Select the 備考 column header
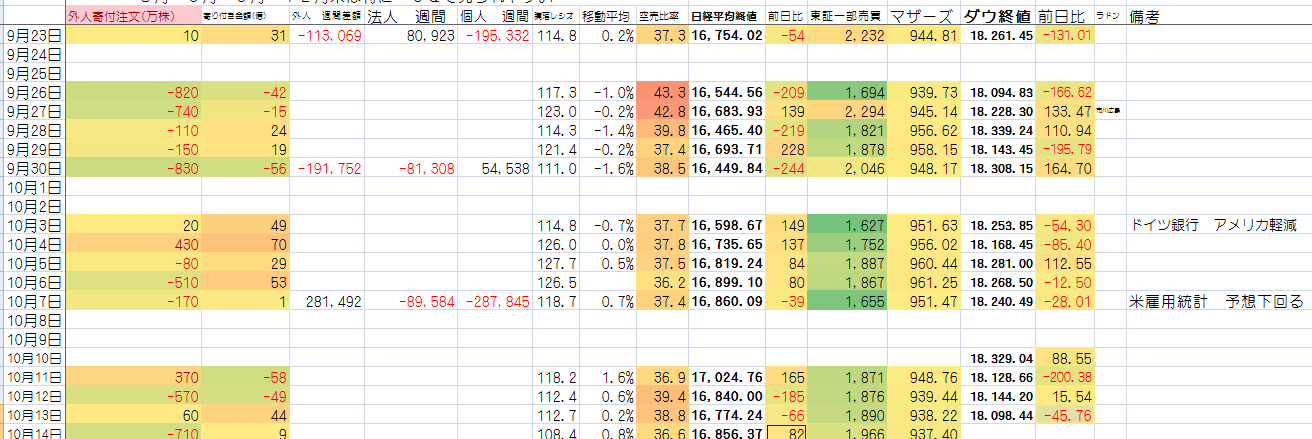Image resolution: width=1312 pixels, height=439 pixels. 1146,17
